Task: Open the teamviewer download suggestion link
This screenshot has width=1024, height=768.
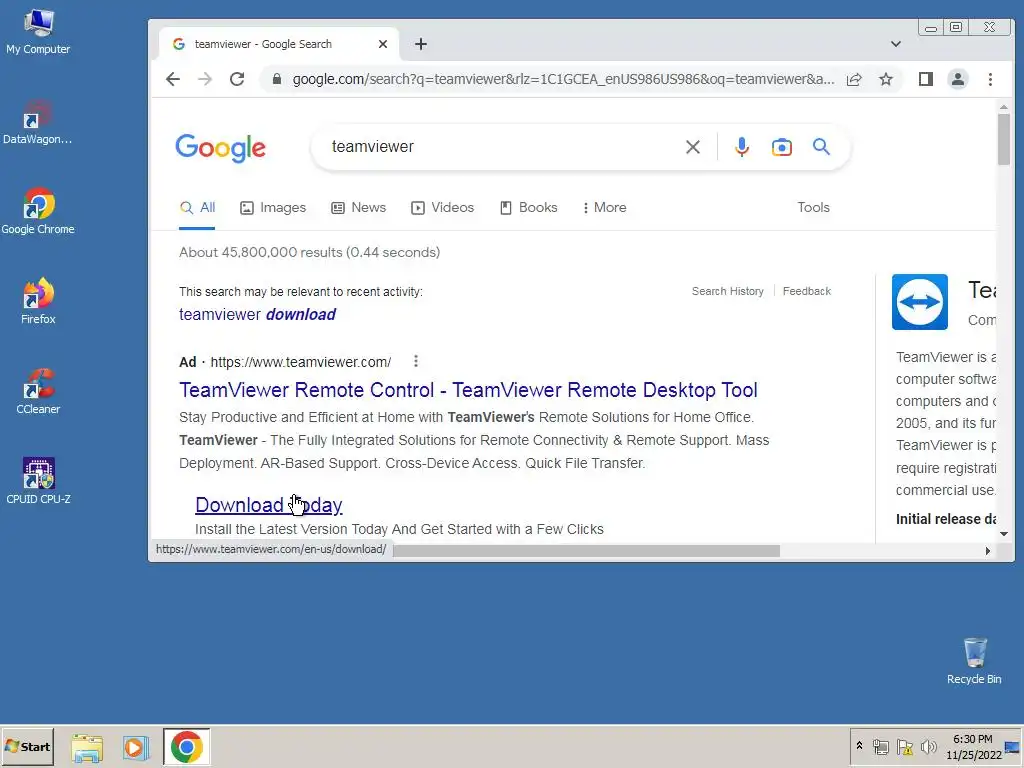Action: 257,315
